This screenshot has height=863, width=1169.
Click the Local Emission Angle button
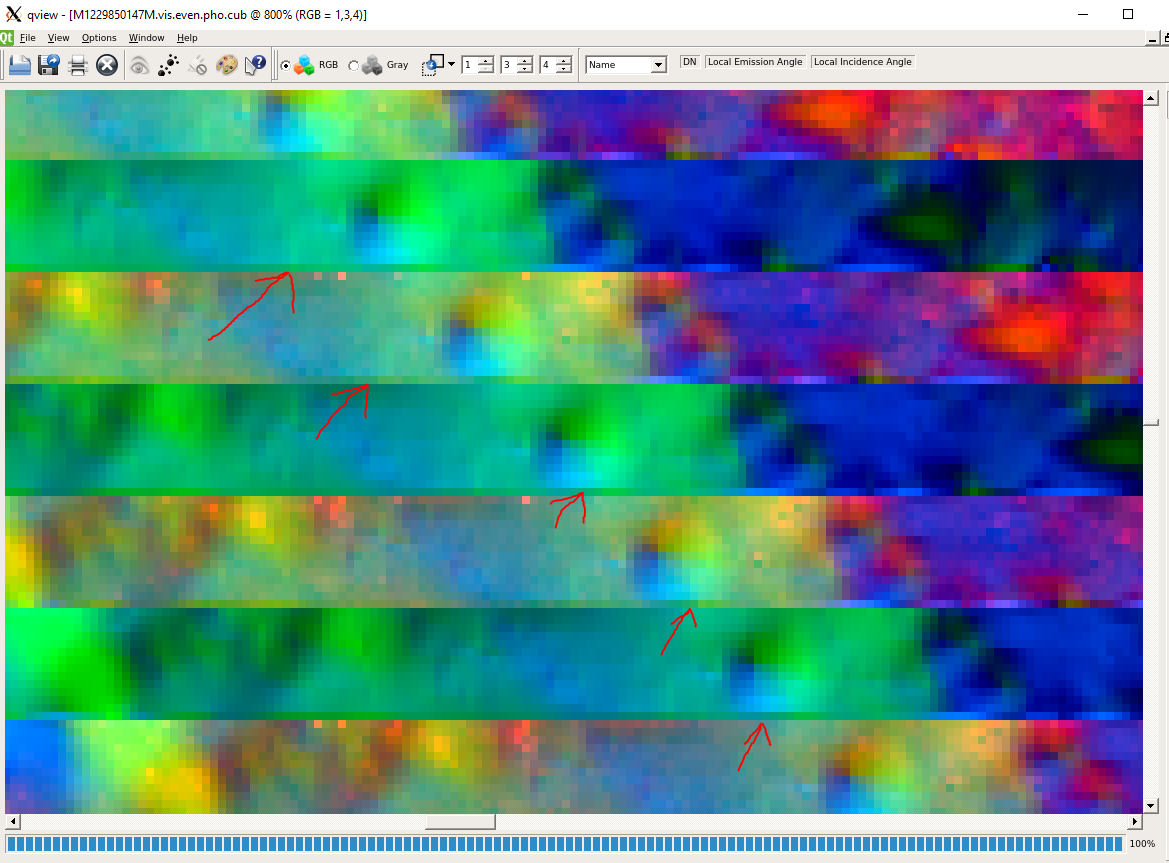tap(755, 62)
